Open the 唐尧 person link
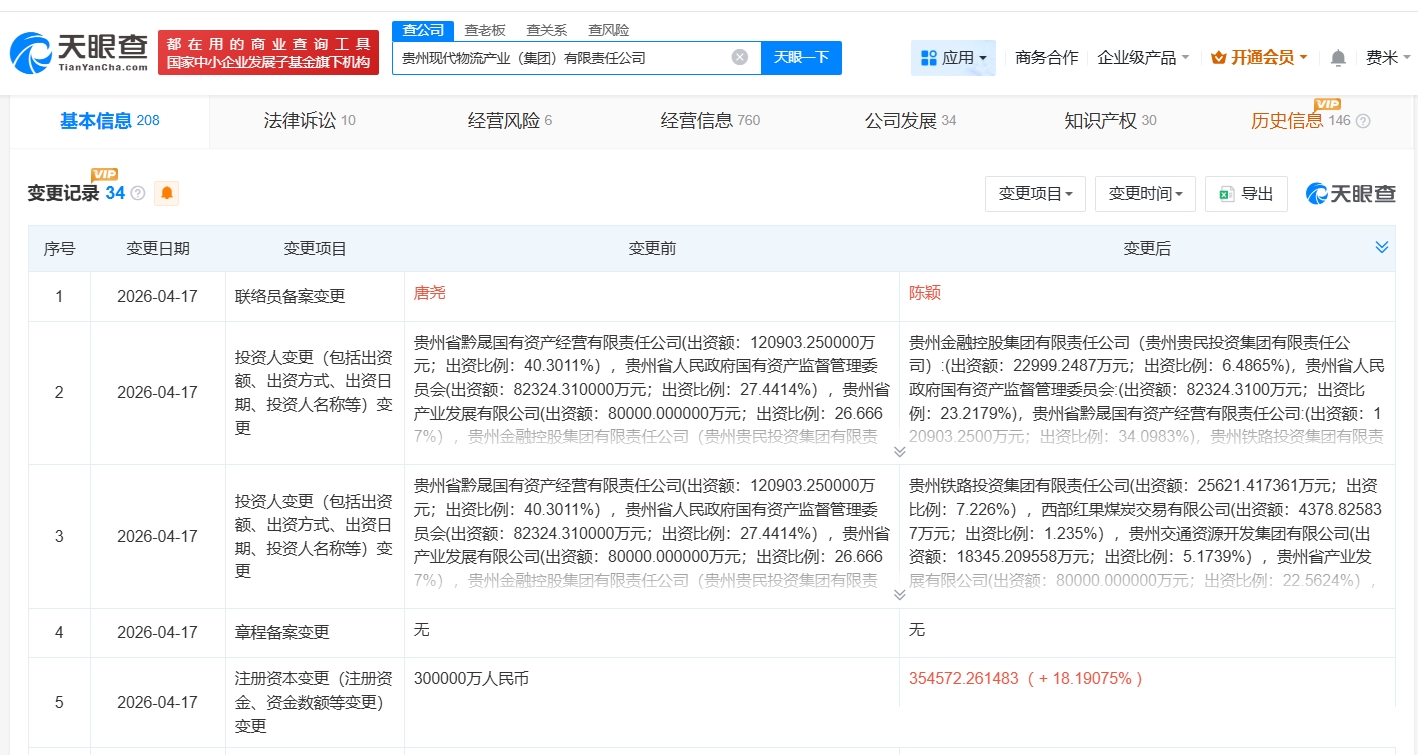 pos(430,293)
